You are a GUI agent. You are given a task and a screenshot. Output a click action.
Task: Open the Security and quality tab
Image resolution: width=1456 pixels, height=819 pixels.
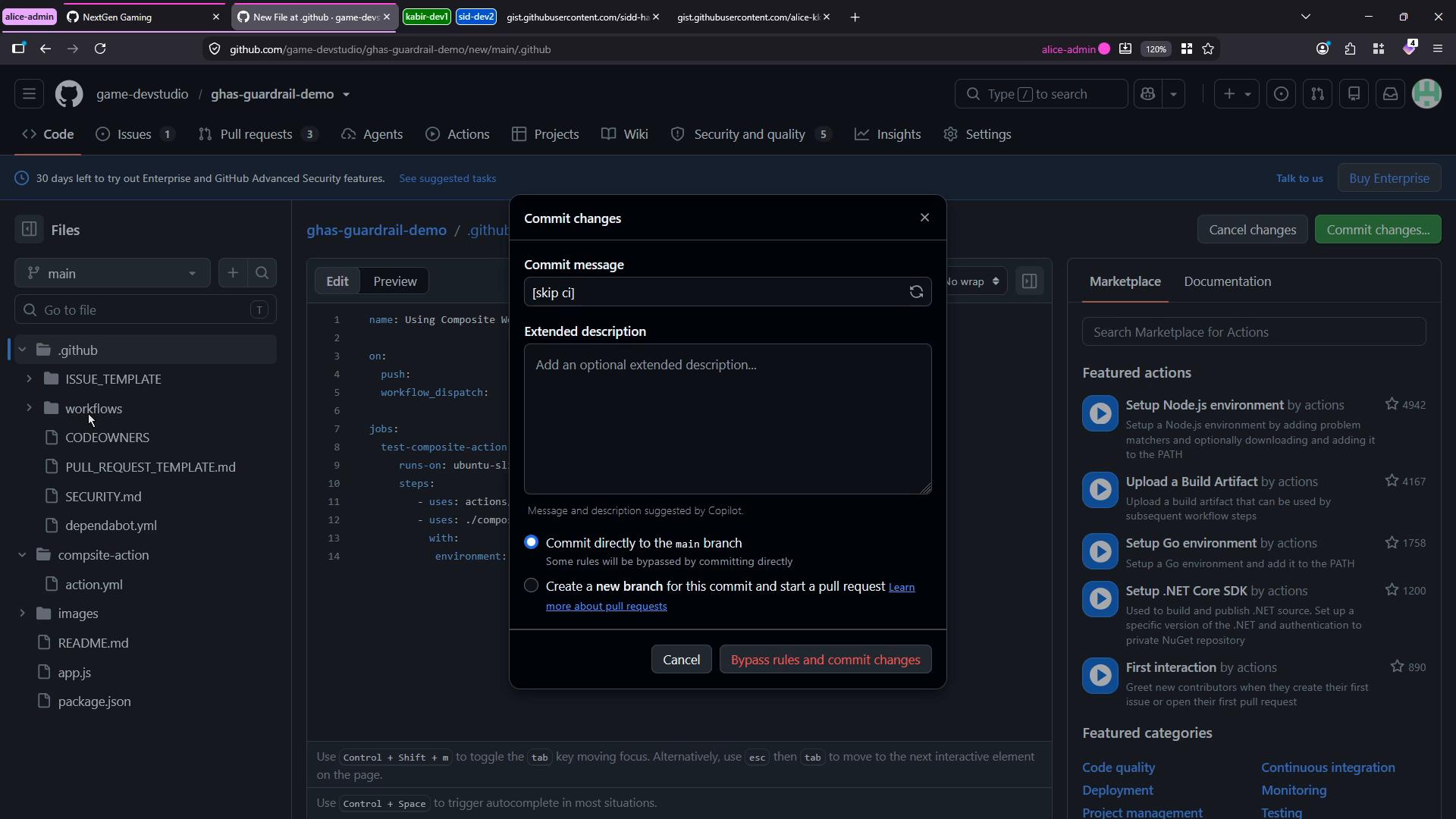[751, 134]
